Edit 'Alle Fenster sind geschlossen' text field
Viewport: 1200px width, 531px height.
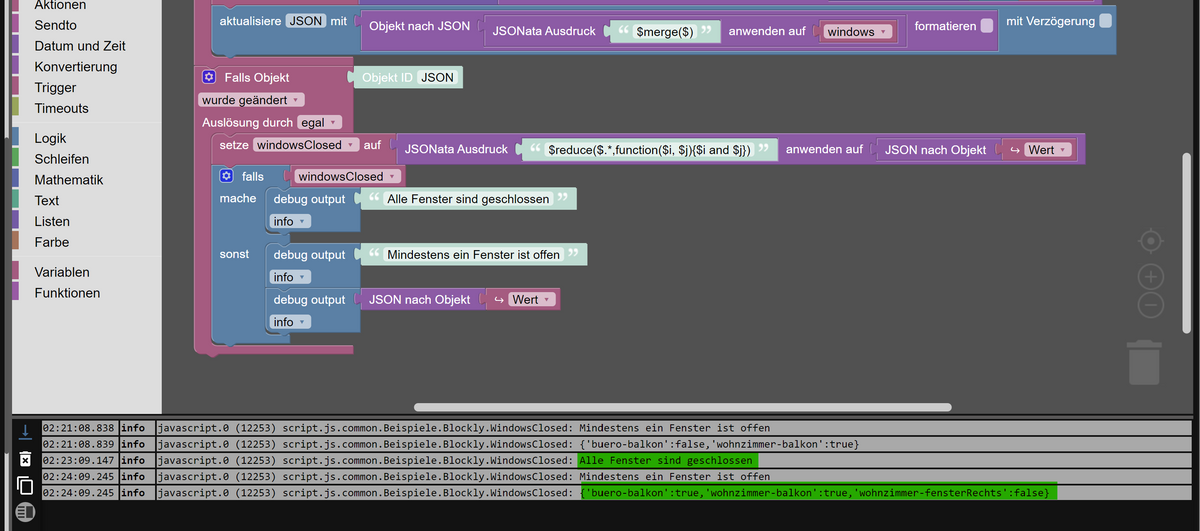[x=468, y=199]
